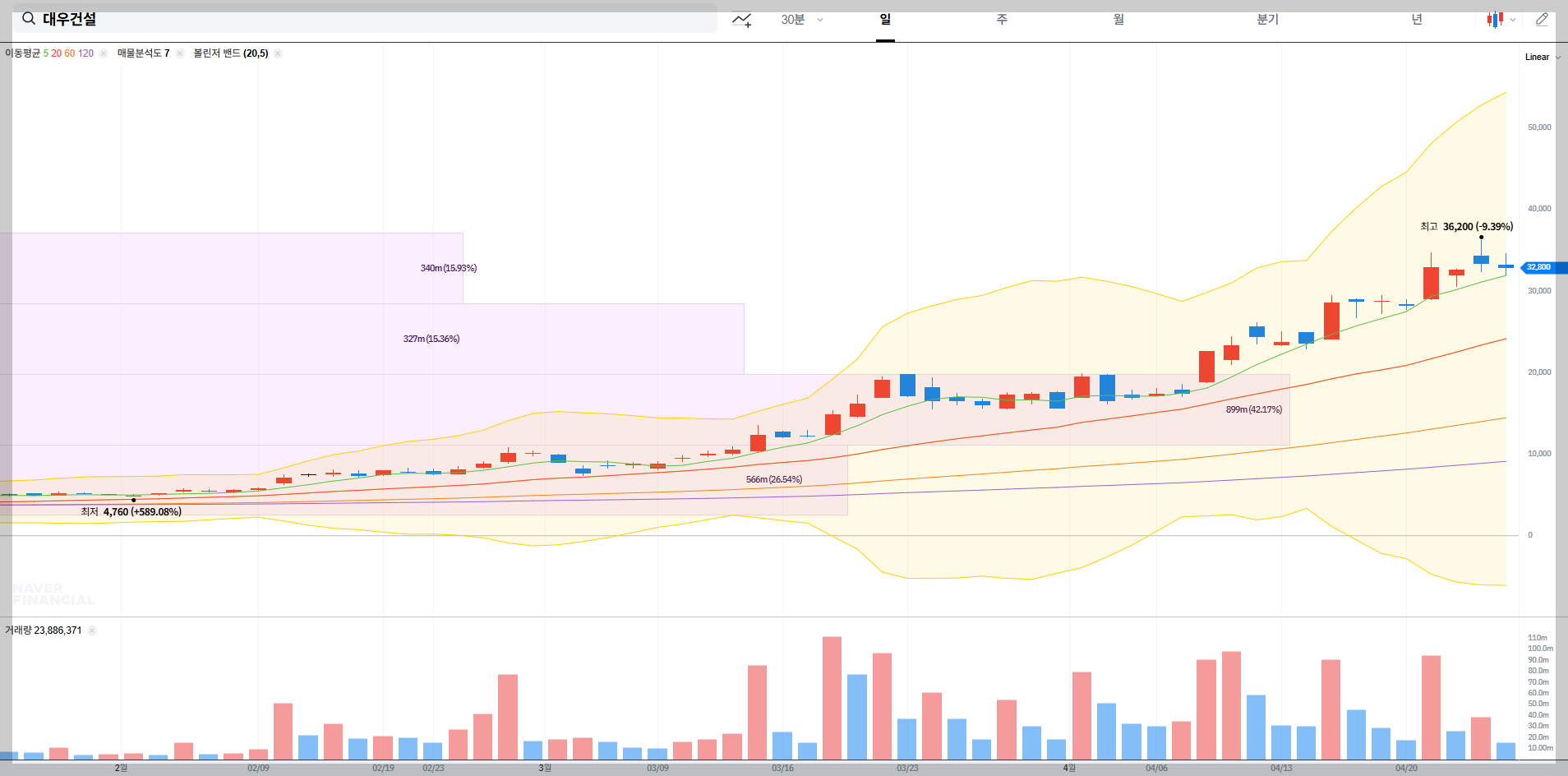The height and width of the screenshot is (776, 1568).
Task: Click the 32,800 current price tag
Action: (x=1543, y=267)
